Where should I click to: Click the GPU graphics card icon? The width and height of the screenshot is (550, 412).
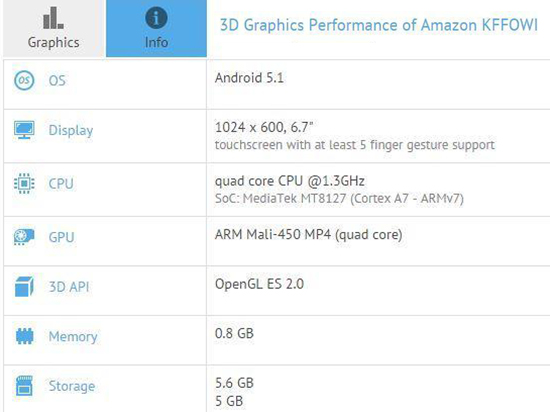[x=24, y=237]
